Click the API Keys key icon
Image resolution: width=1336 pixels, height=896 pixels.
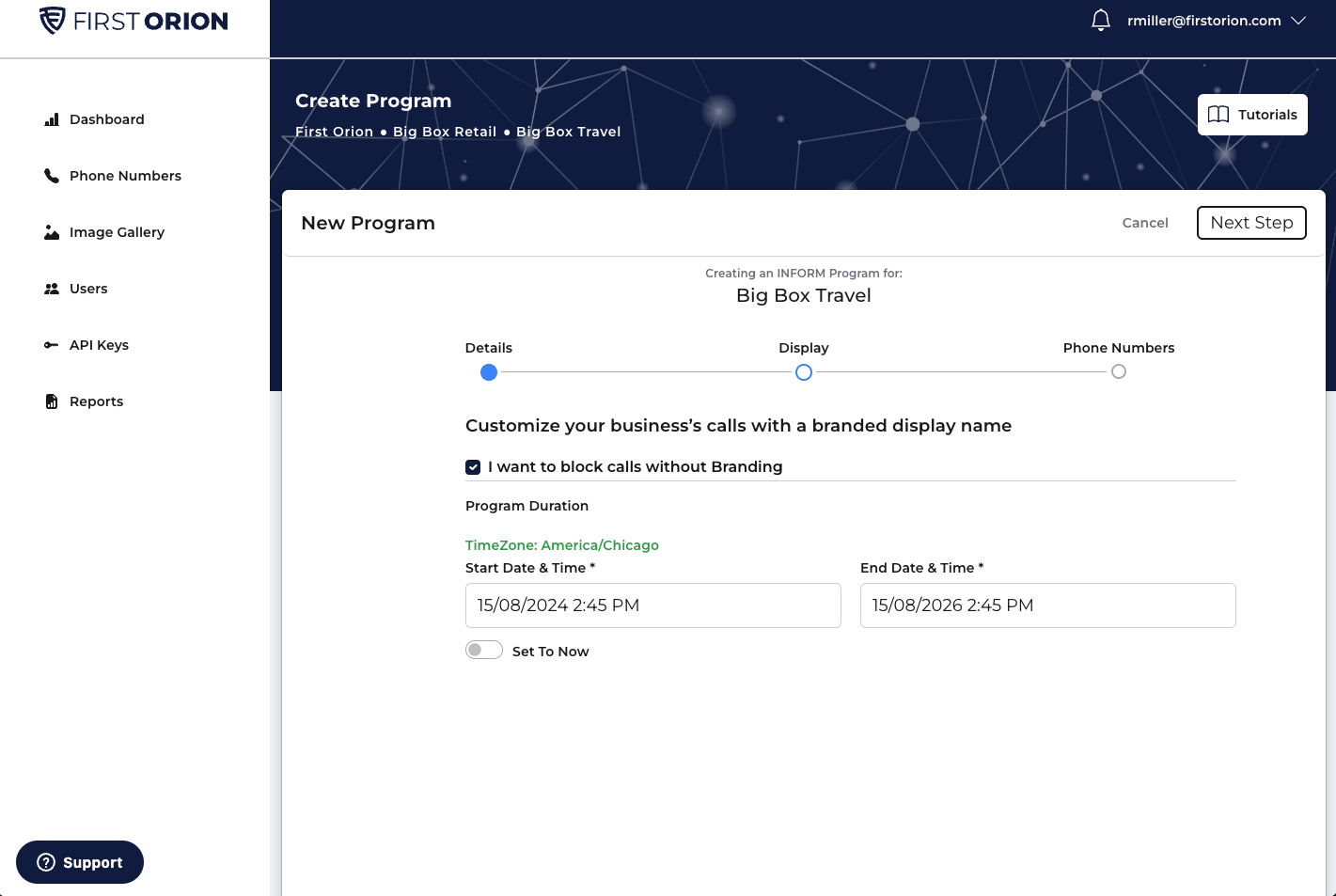point(52,345)
